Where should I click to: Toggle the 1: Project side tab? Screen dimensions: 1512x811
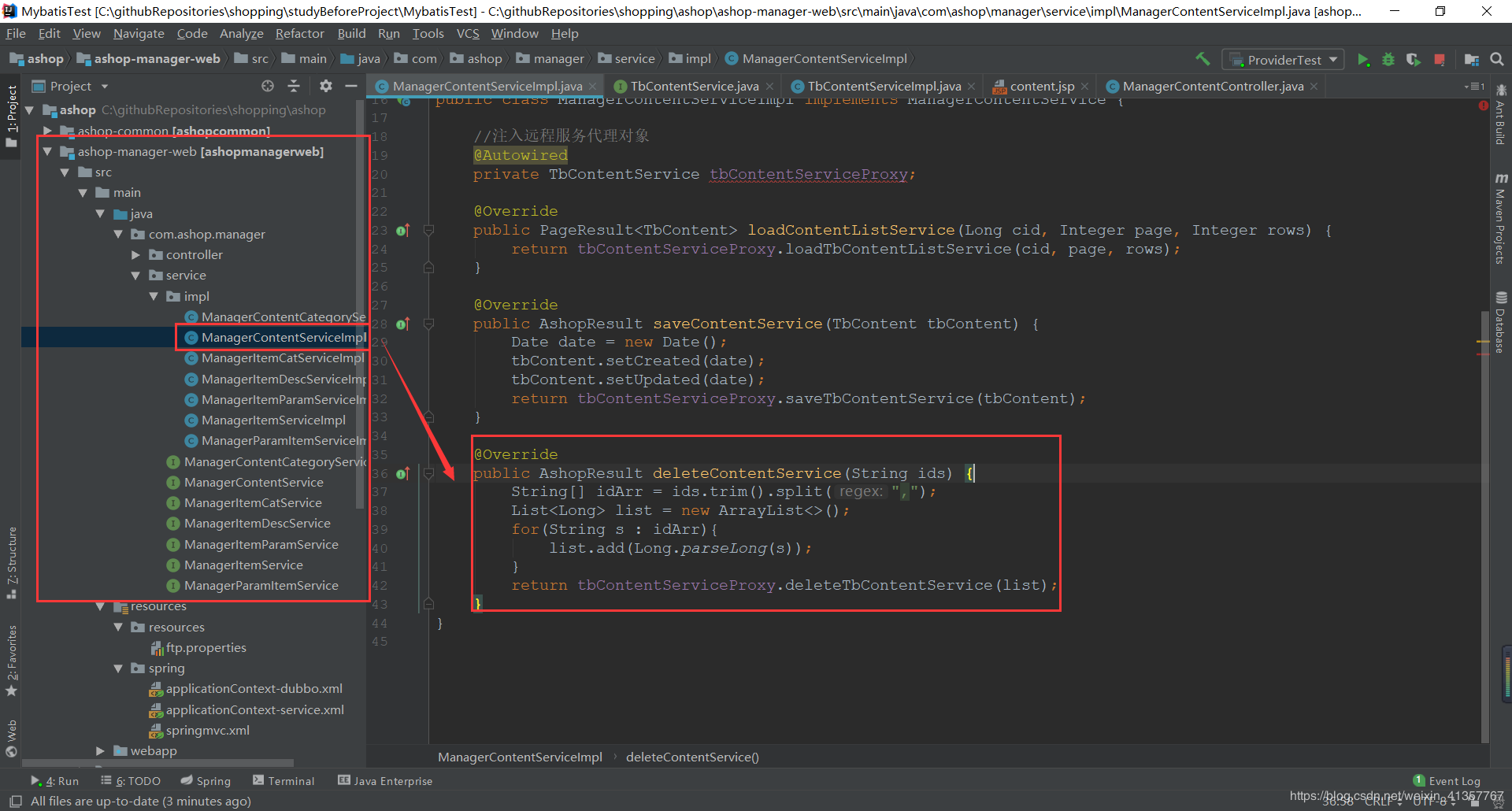[12, 117]
